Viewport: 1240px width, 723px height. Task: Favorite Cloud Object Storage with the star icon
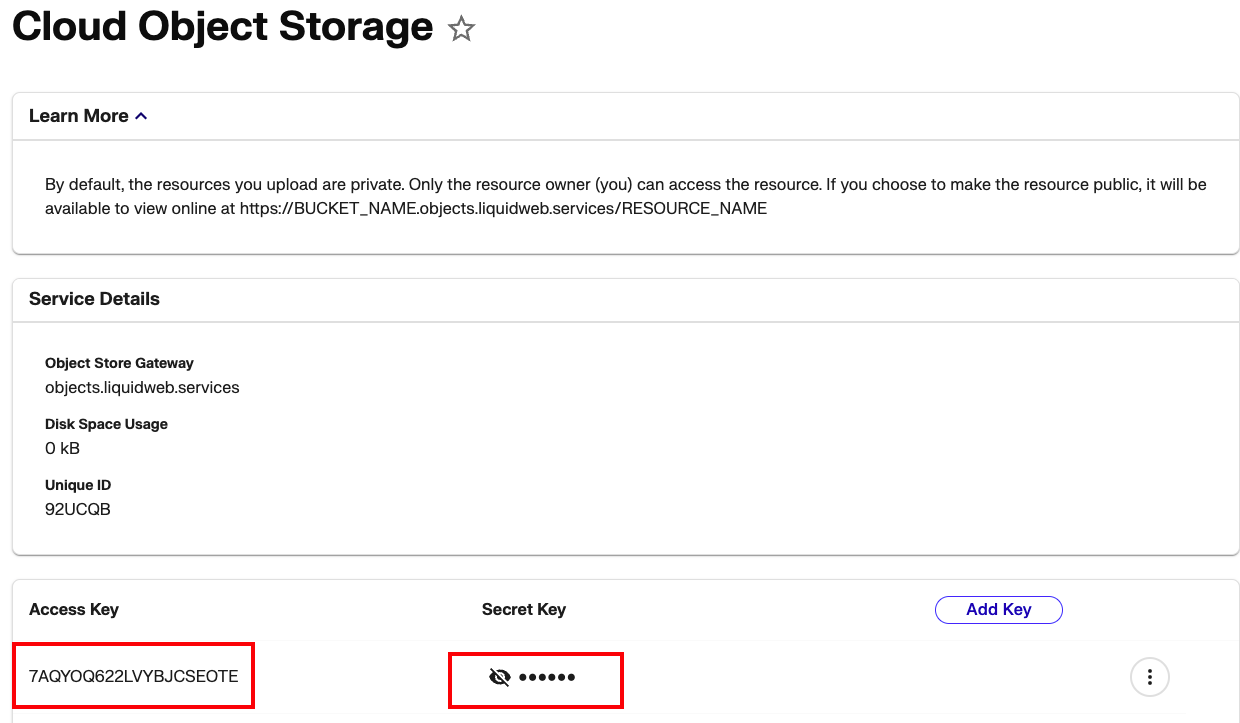pyautogui.click(x=461, y=29)
